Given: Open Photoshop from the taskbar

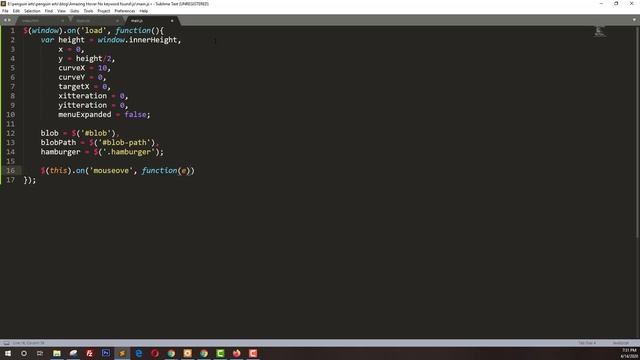Looking at the screenshot, I should click(106, 353).
